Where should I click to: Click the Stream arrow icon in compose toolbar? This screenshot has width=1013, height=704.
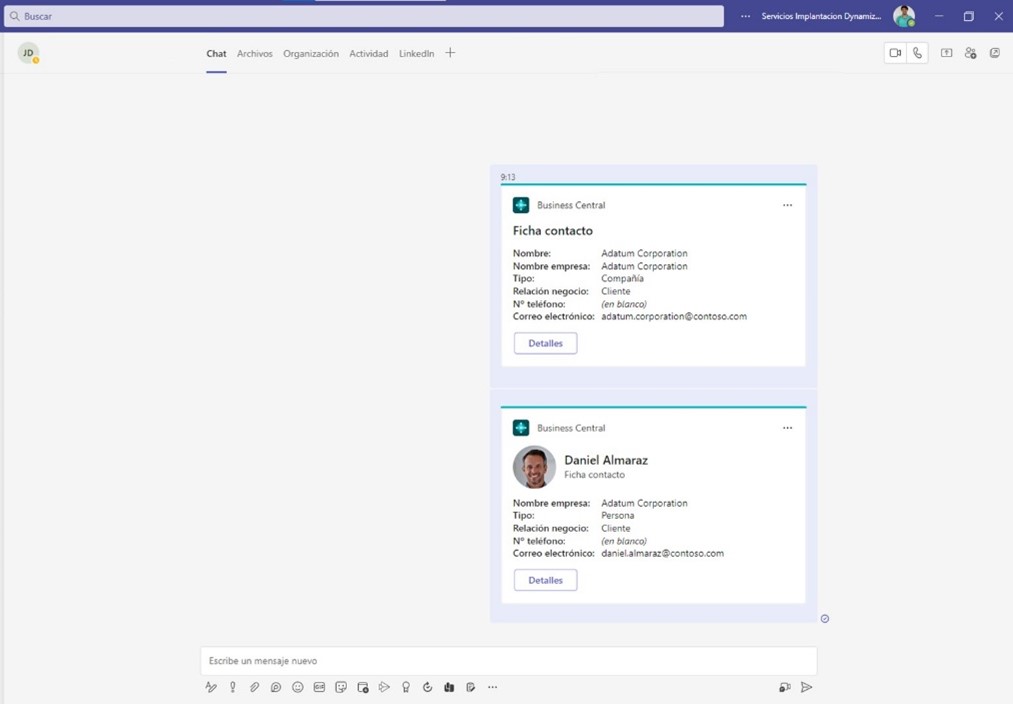(384, 687)
